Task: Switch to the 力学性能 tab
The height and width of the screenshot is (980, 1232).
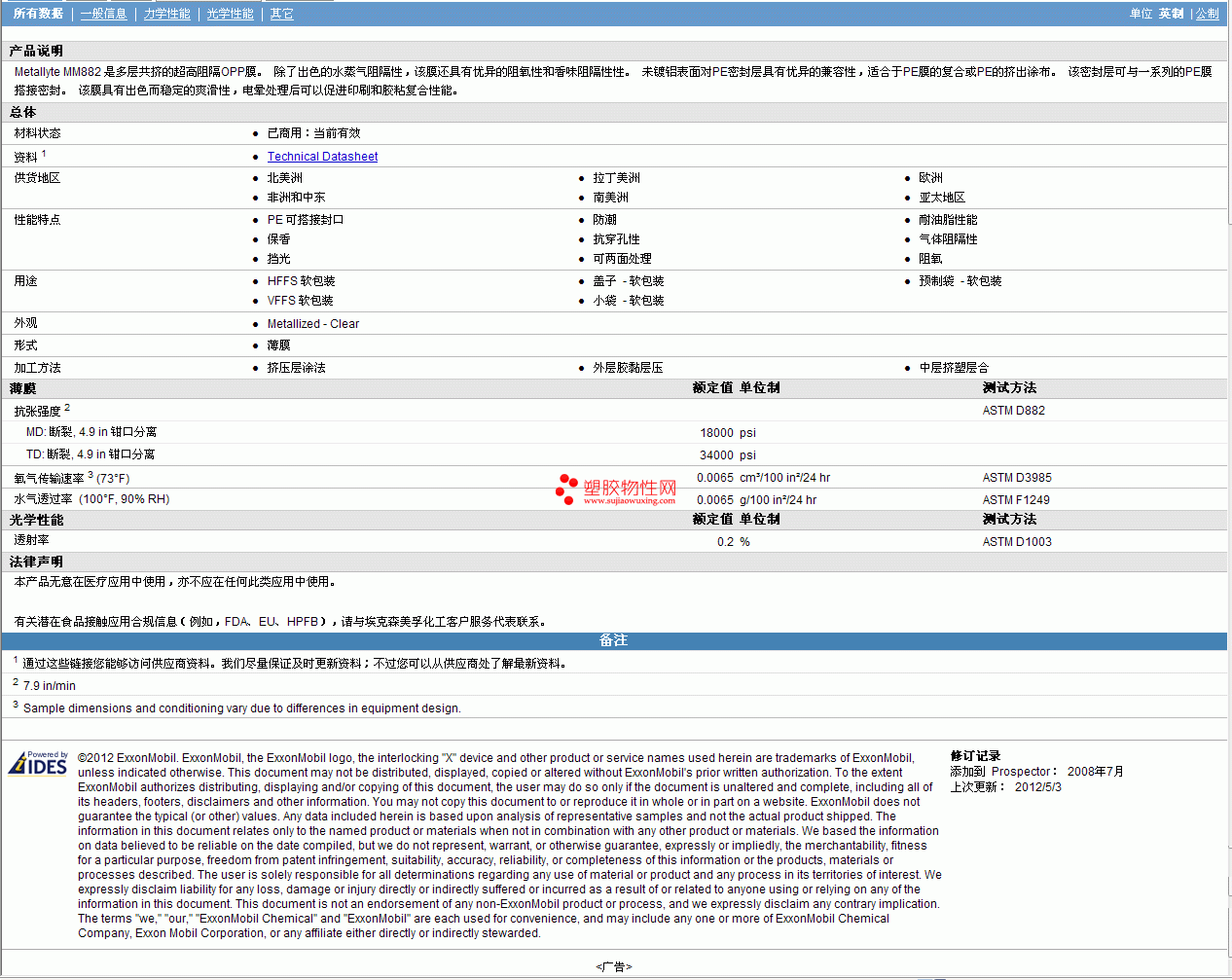Action: (x=167, y=14)
